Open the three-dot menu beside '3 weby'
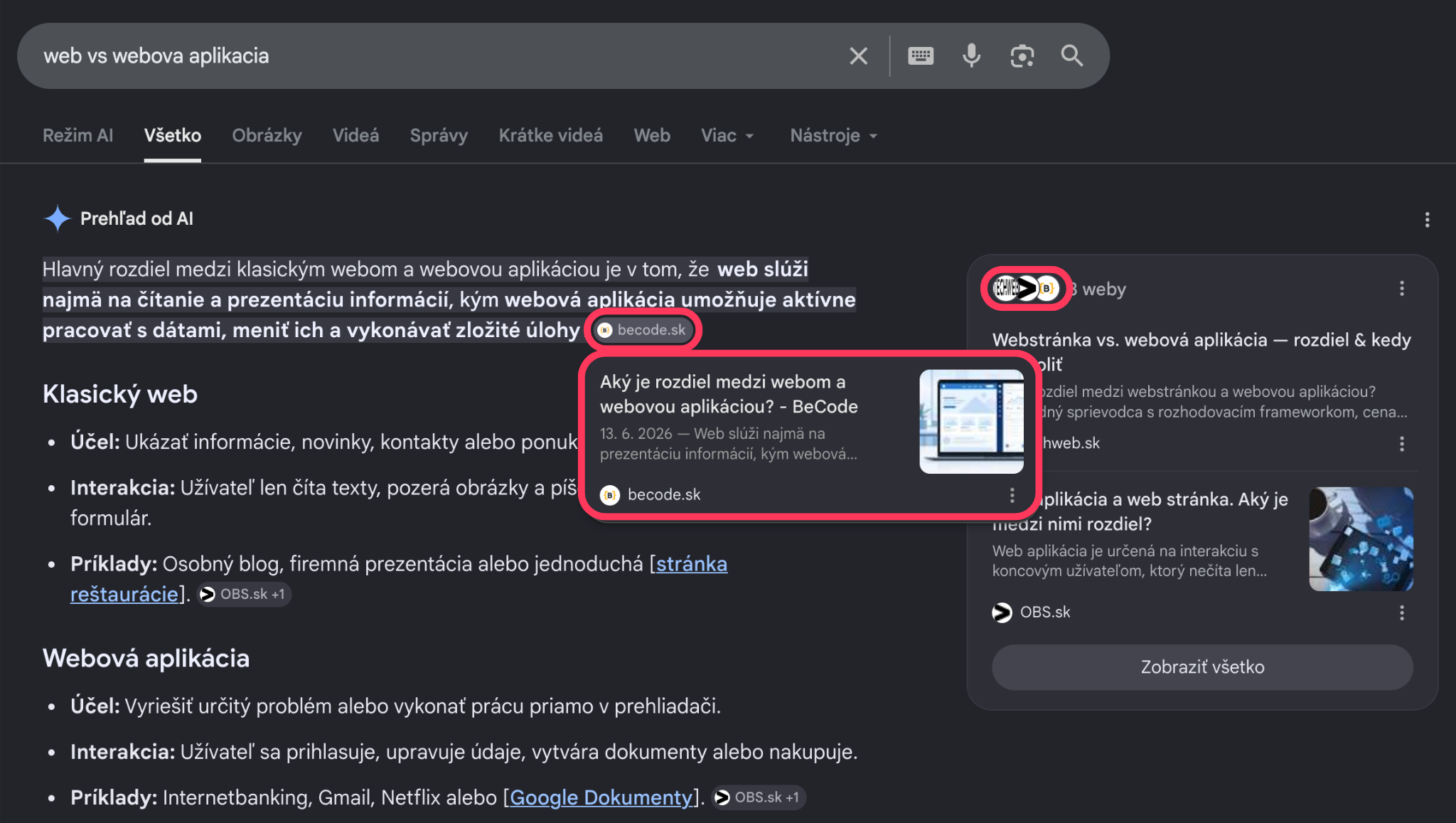The image size is (1456, 823). coord(1401,288)
